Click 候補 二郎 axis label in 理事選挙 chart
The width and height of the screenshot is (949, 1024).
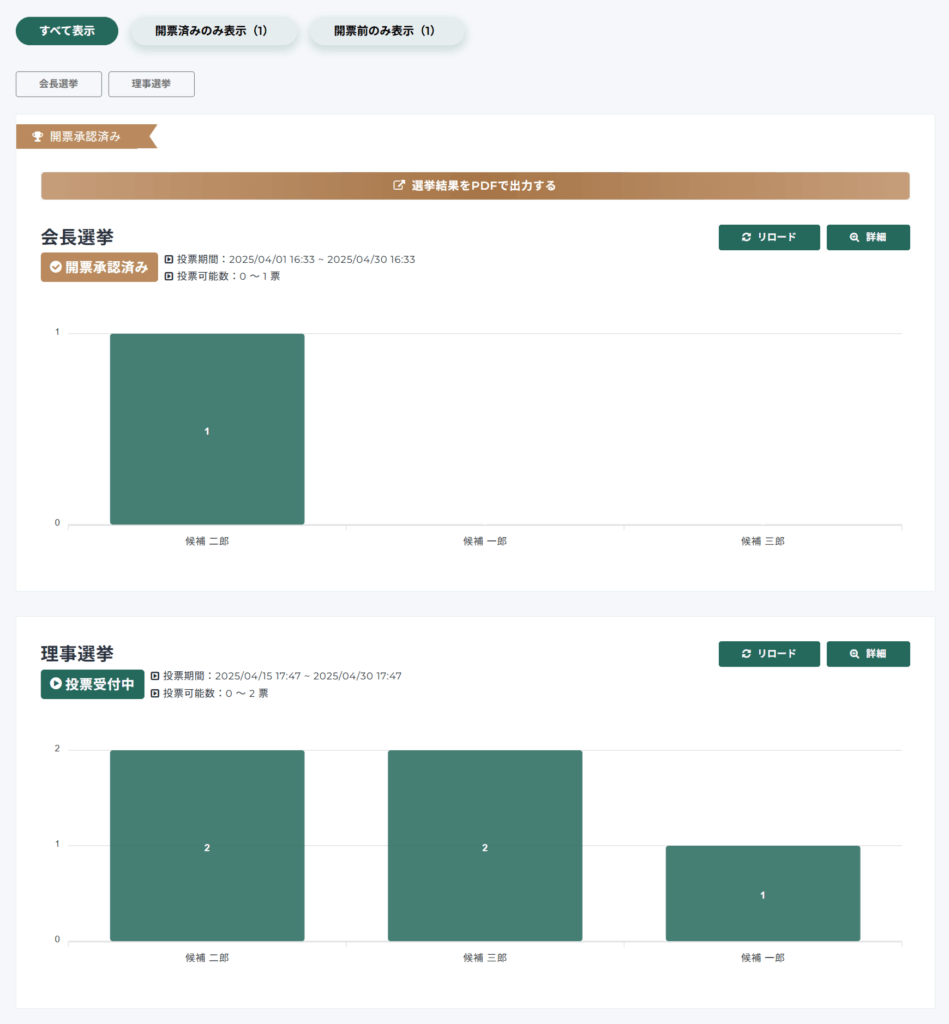click(x=207, y=957)
